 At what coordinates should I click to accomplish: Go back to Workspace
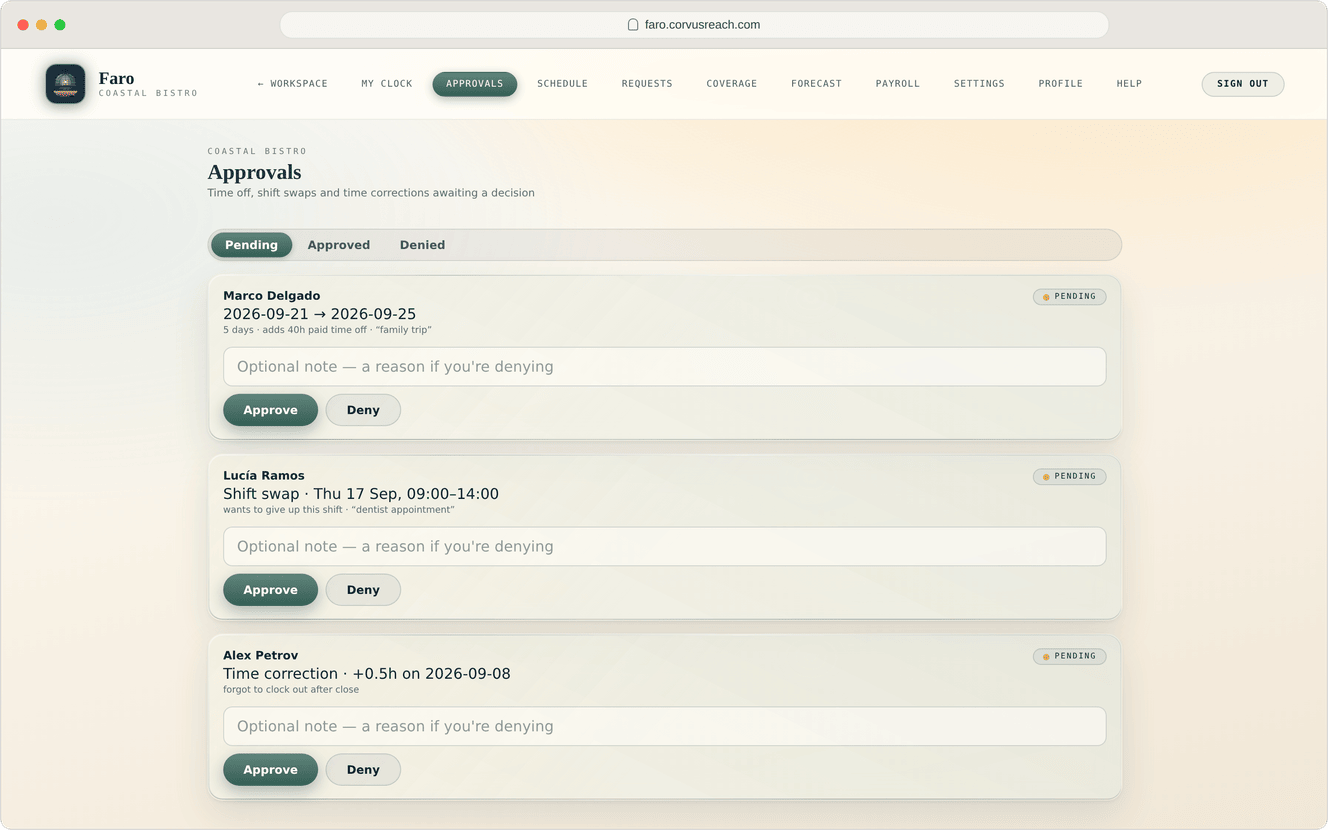293,84
